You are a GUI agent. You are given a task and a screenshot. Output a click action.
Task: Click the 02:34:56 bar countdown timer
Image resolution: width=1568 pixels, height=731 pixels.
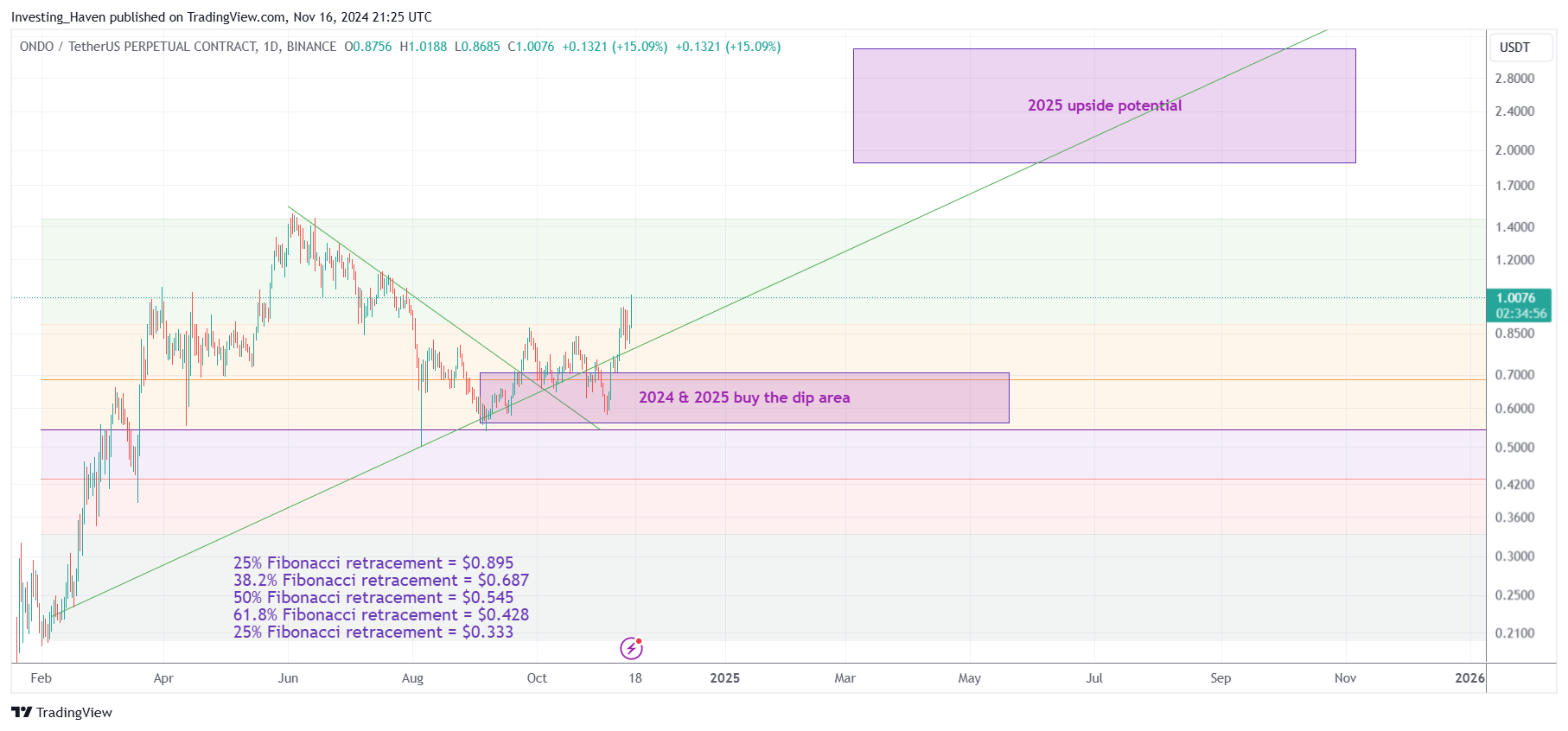click(1521, 314)
